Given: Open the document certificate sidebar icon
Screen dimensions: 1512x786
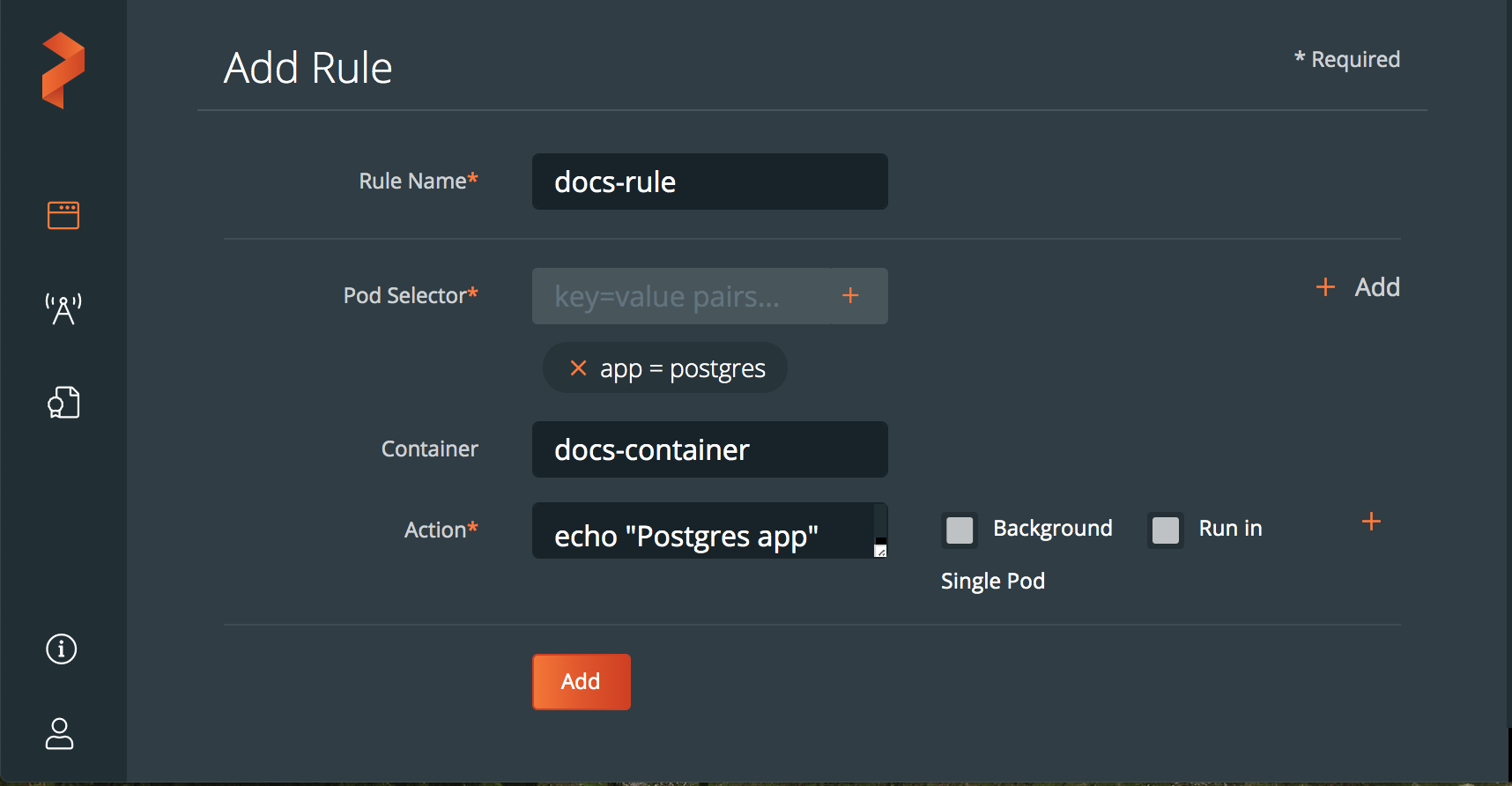Looking at the screenshot, I should point(63,403).
